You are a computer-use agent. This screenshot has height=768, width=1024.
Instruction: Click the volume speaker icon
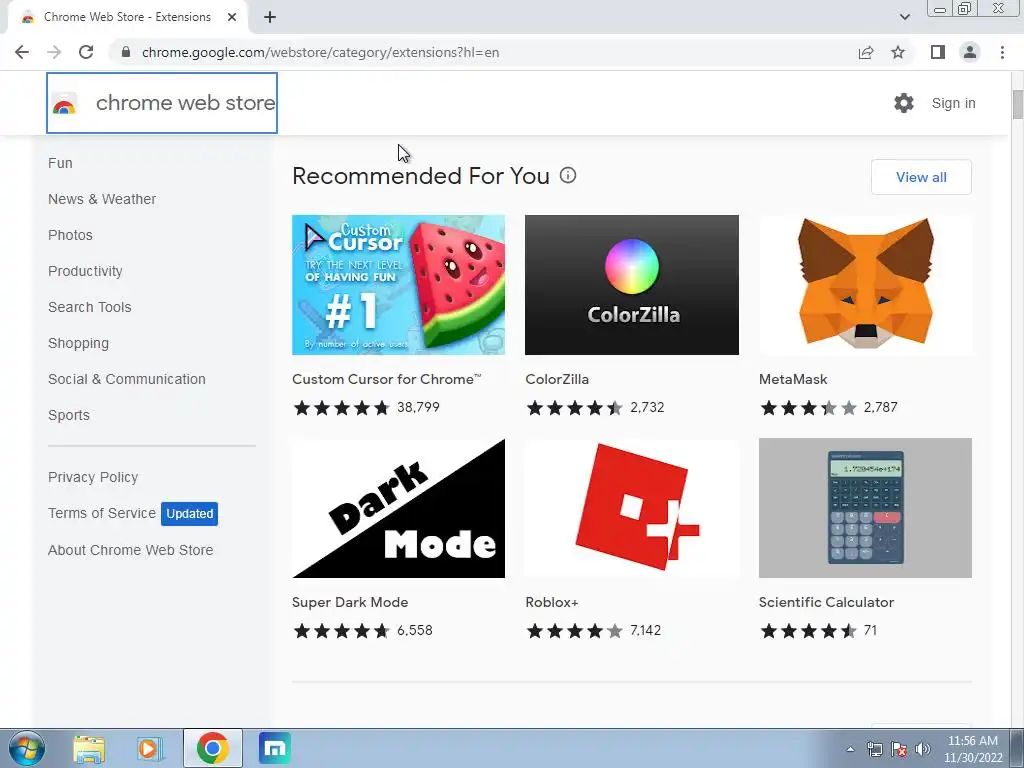click(923, 749)
